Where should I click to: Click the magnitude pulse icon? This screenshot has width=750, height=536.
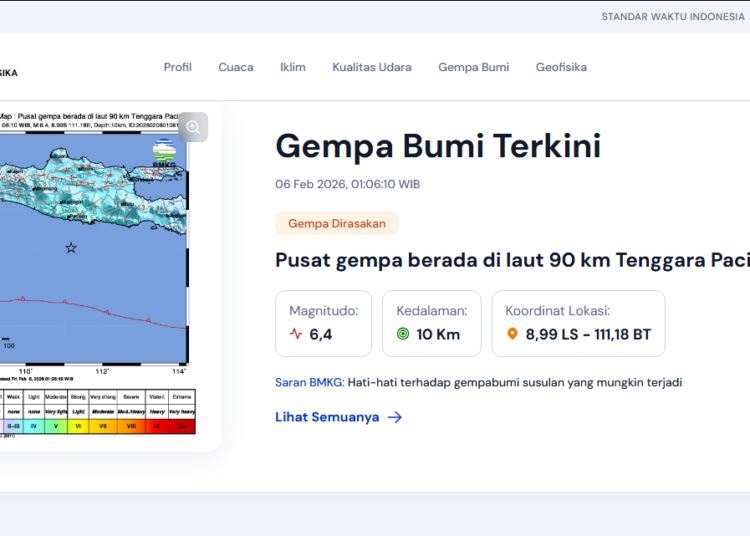coord(296,334)
